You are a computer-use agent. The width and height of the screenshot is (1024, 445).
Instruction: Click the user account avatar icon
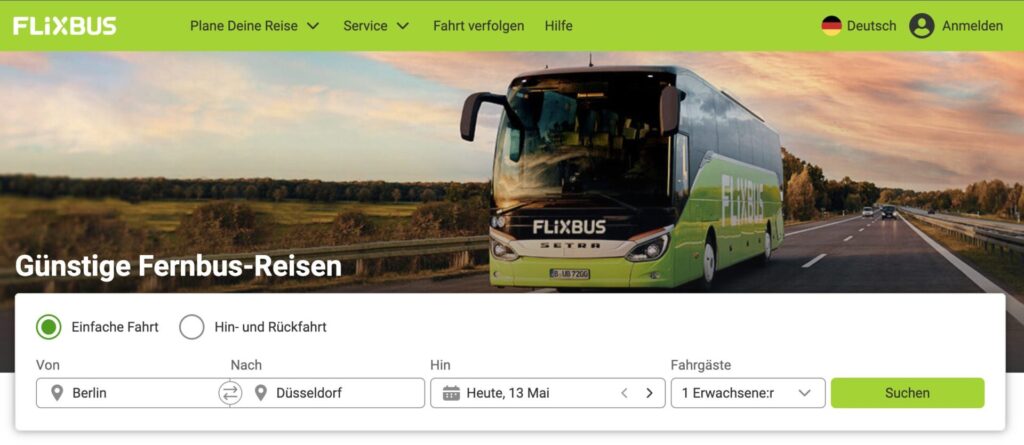[x=921, y=26]
